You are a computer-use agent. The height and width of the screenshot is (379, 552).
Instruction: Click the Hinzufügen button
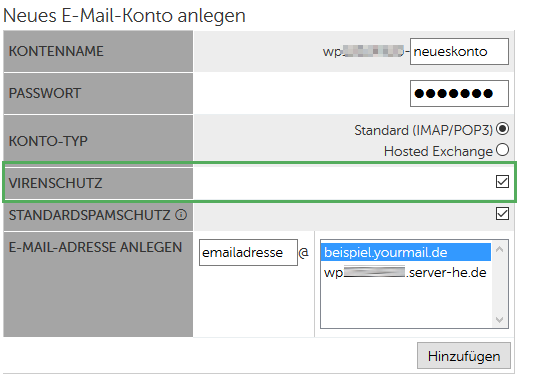click(464, 356)
